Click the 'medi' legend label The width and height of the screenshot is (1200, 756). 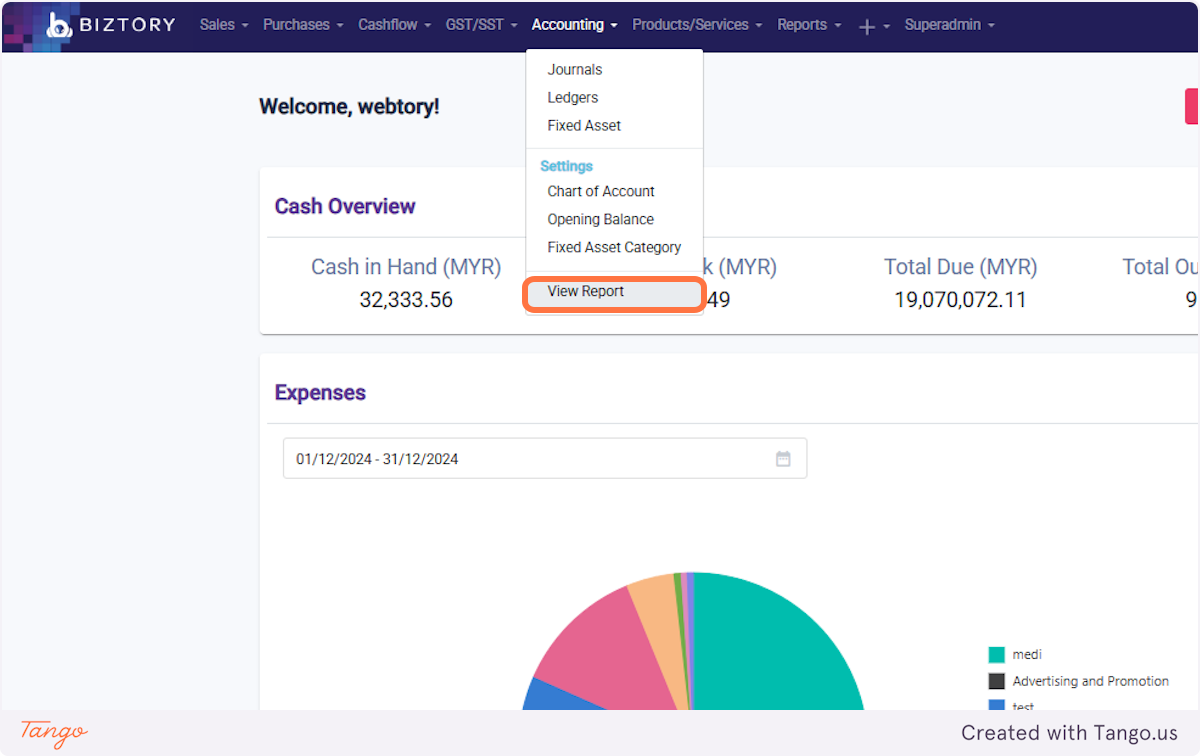pyautogui.click(x=1027, y=655)
